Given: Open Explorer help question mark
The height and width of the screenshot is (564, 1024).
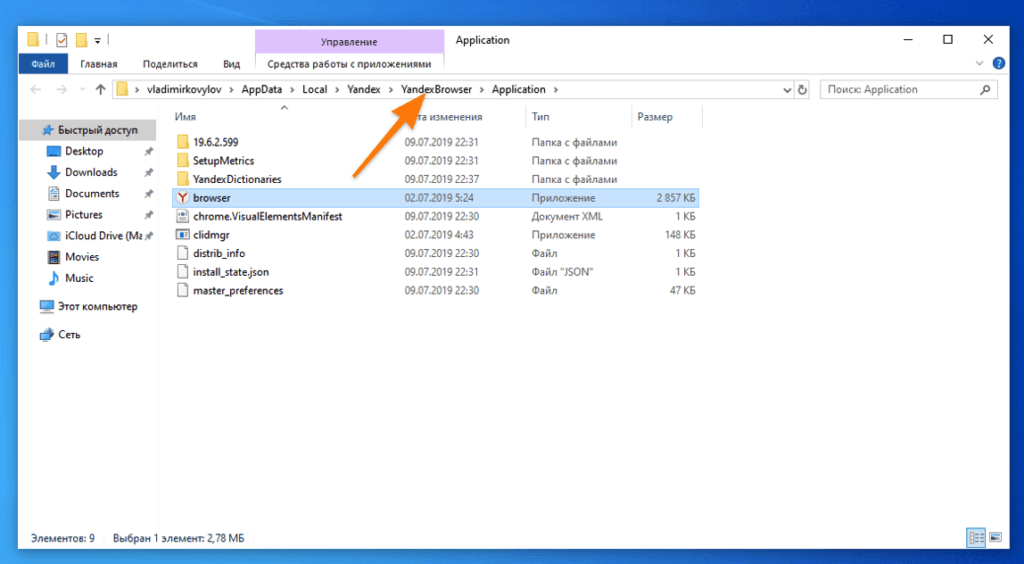Looking at the screenshot, I should coord(999,63).
